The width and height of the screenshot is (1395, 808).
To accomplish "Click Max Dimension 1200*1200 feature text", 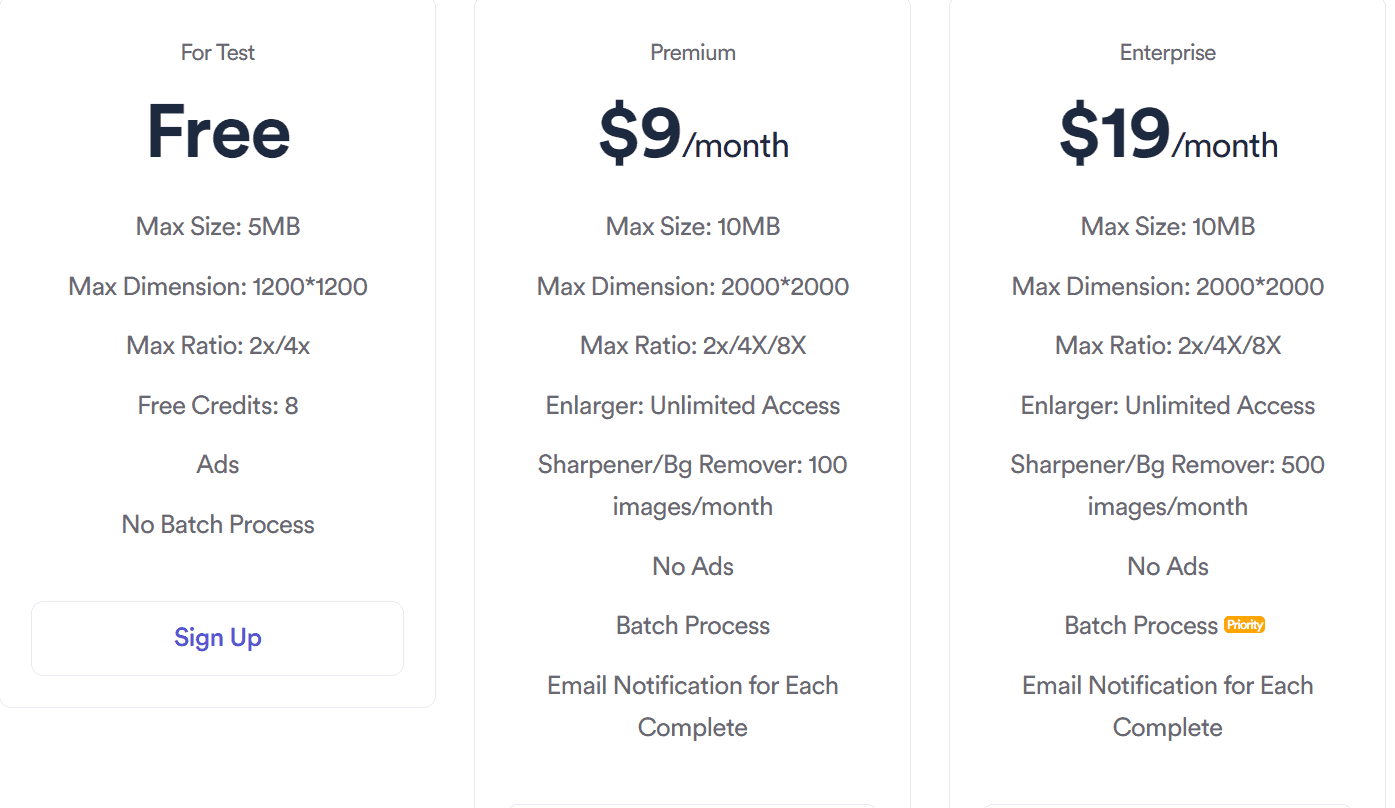I will tap(217, 286).
